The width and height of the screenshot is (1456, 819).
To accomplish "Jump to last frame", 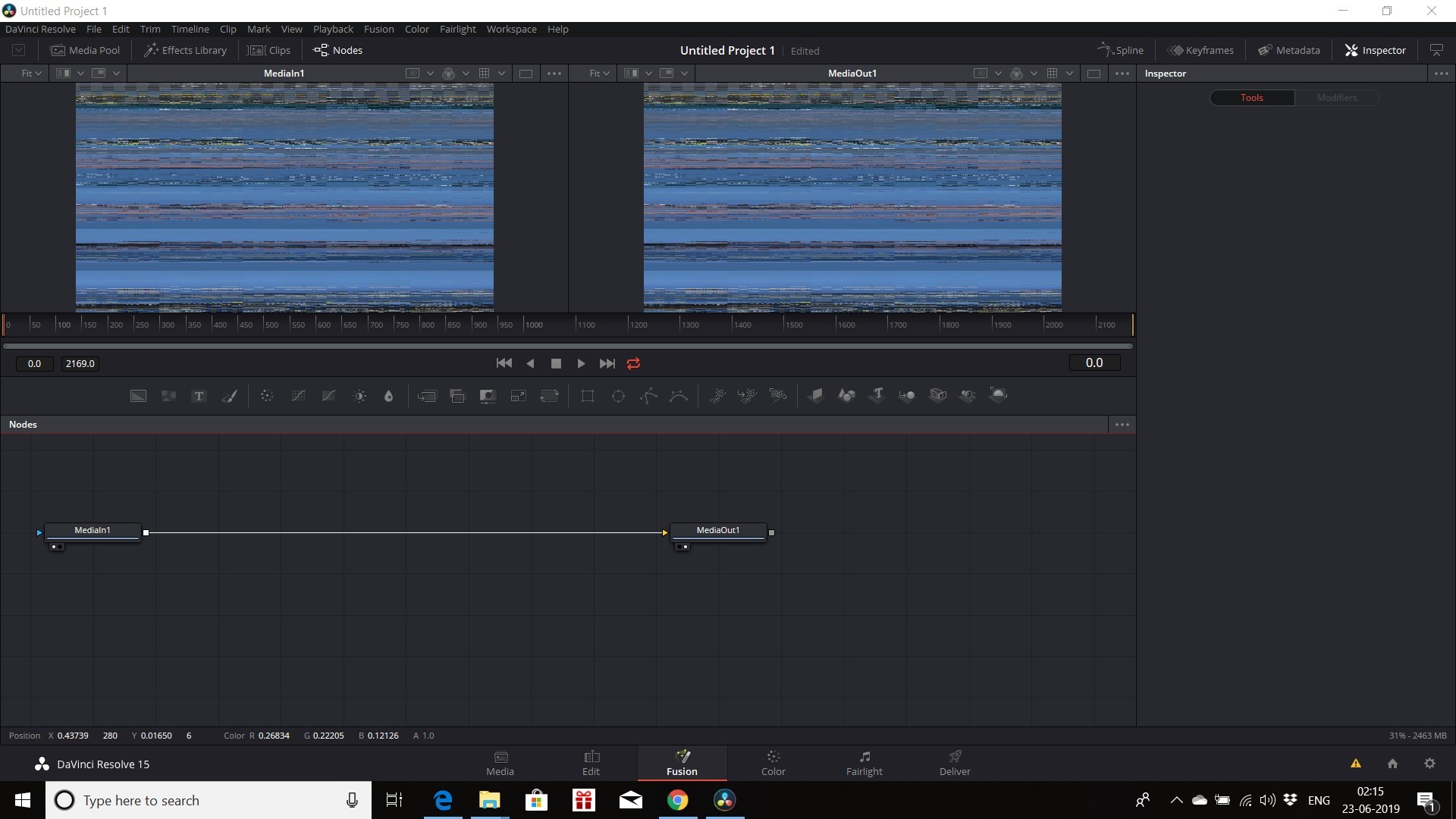I will click(x=607, y=363).
